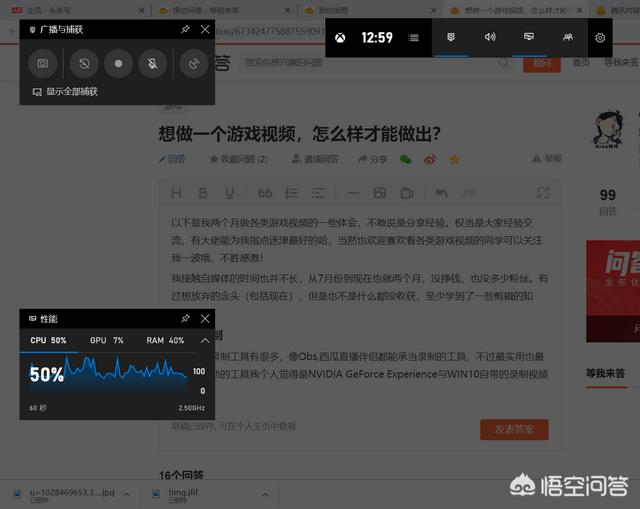Toggle the microphone while recording
Screen dimensions: 640x509
pos(152,63)
